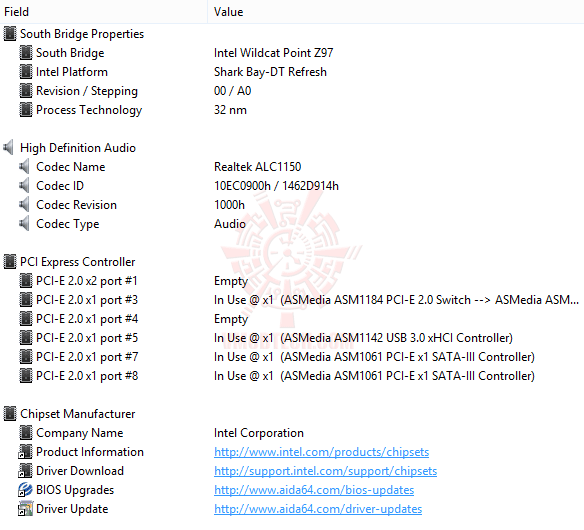
Task: Click the chip icon for PCI-E port #8
Action: click(26, 375)
